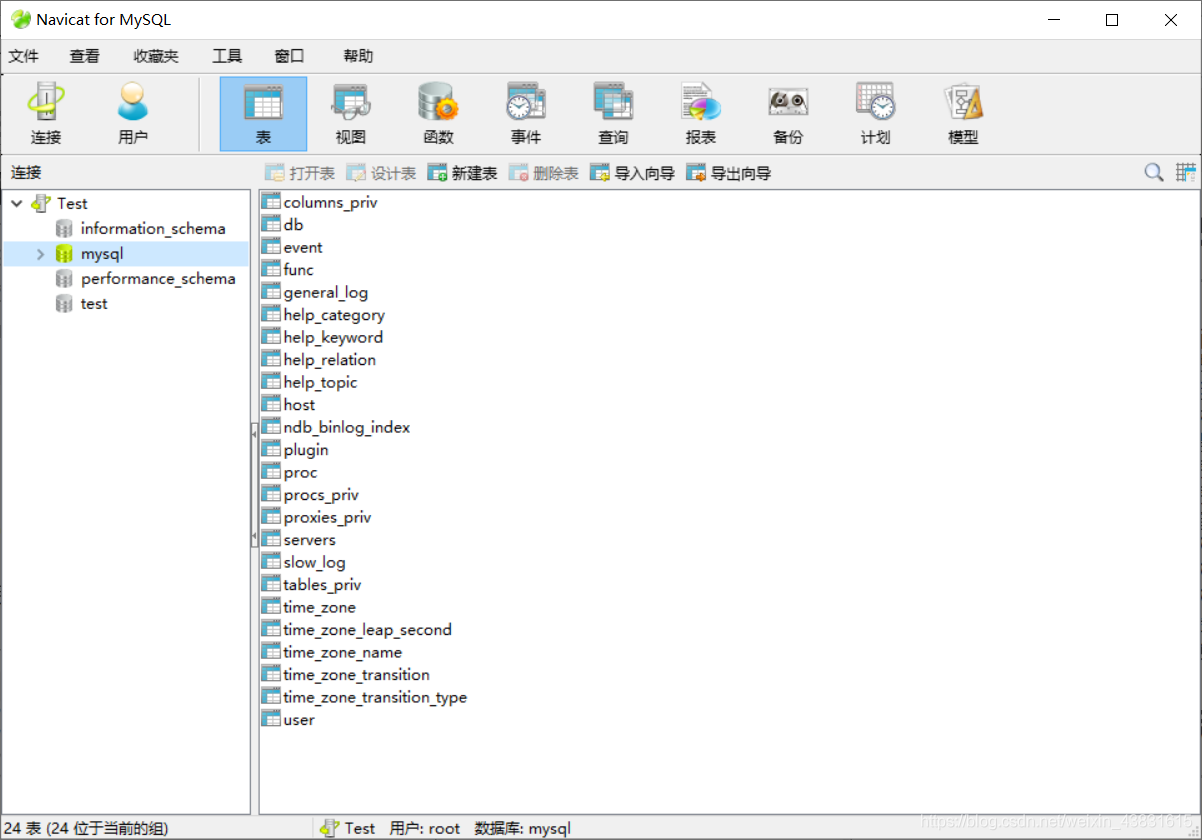The height and width of the screenshot is (840, 1202).
Task: Select the general_log table
Action: [x=326, y=292]
